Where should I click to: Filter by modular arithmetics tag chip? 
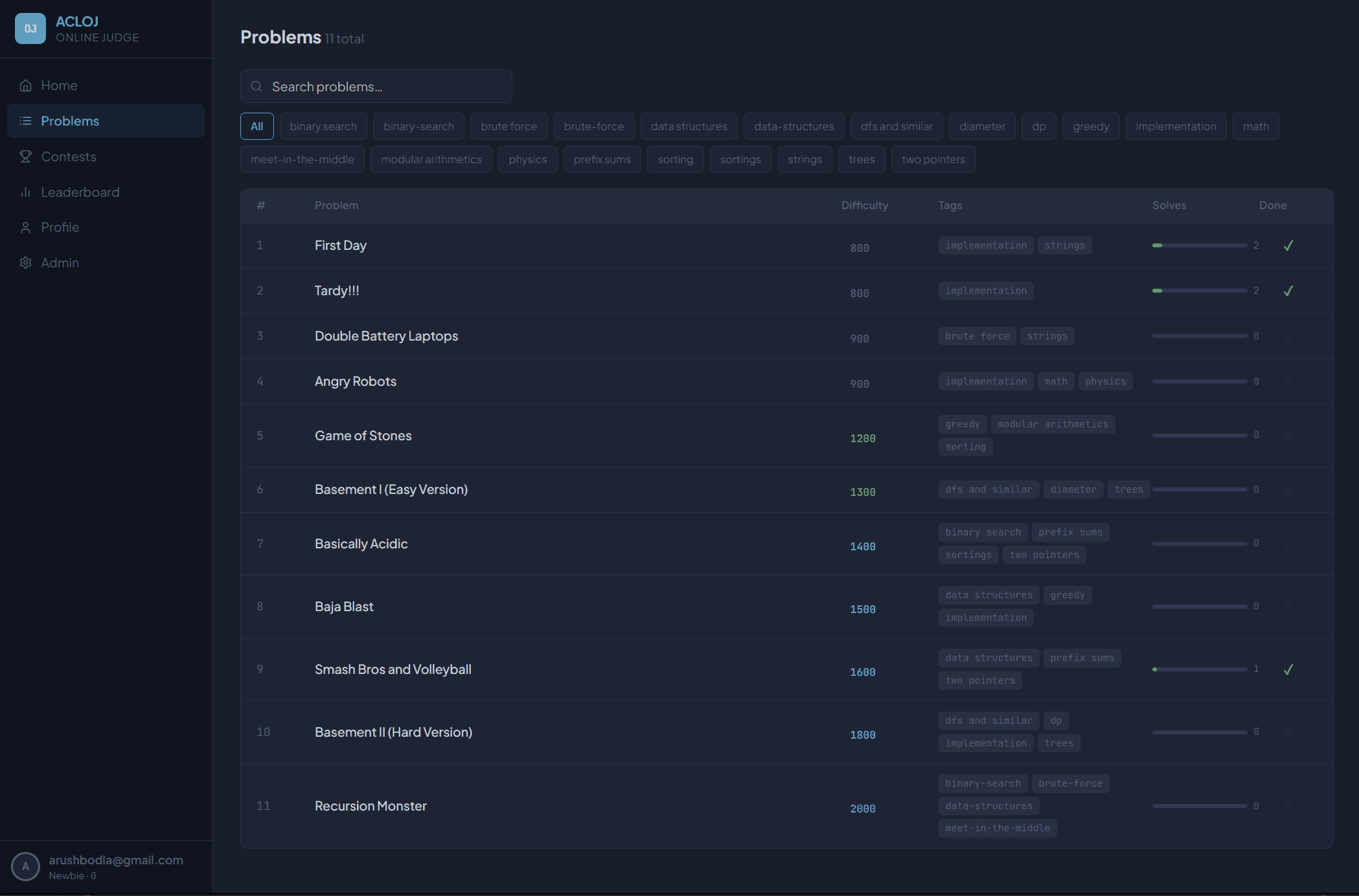click(x=431, y=159)
